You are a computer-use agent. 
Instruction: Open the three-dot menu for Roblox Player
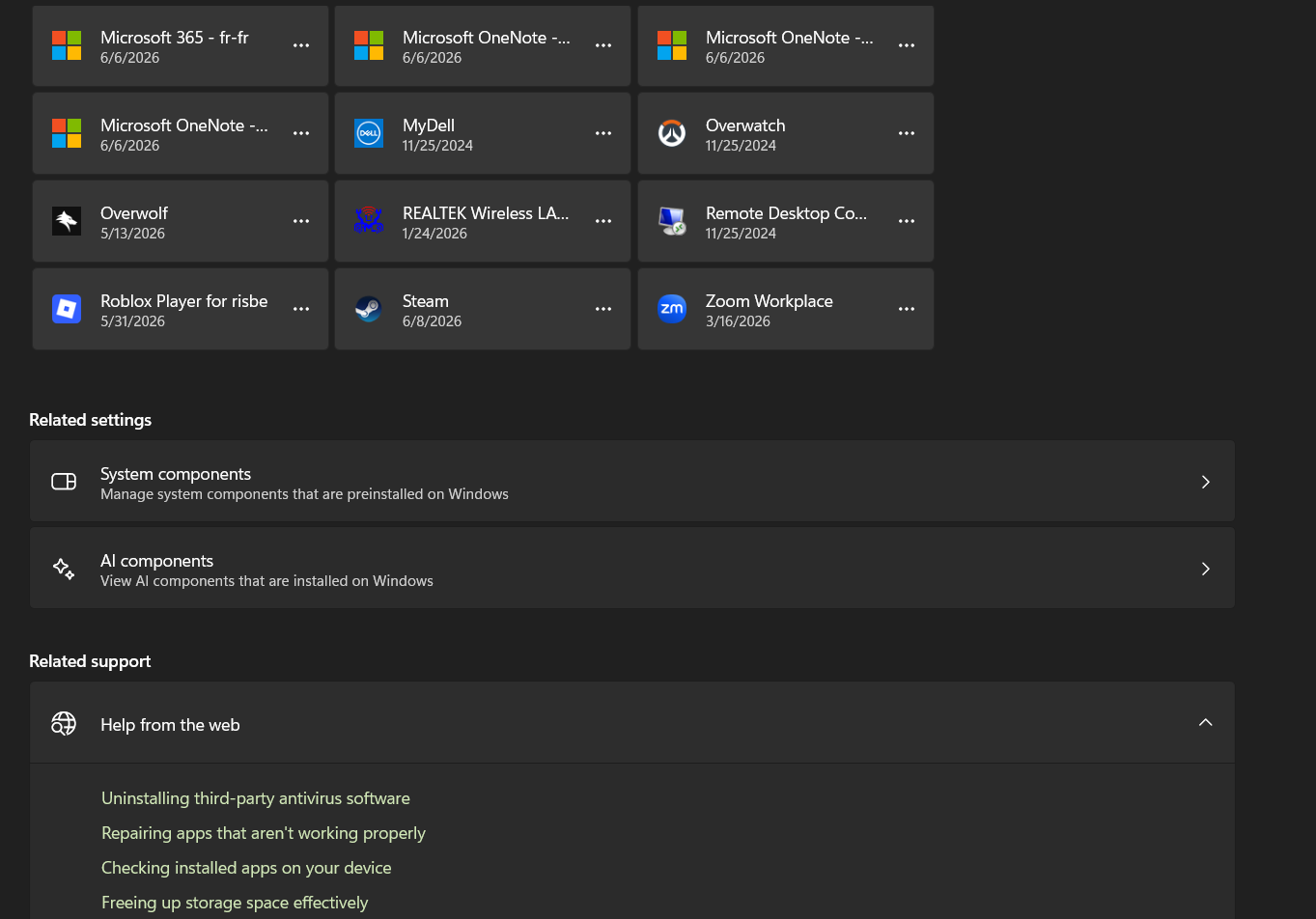301,309
